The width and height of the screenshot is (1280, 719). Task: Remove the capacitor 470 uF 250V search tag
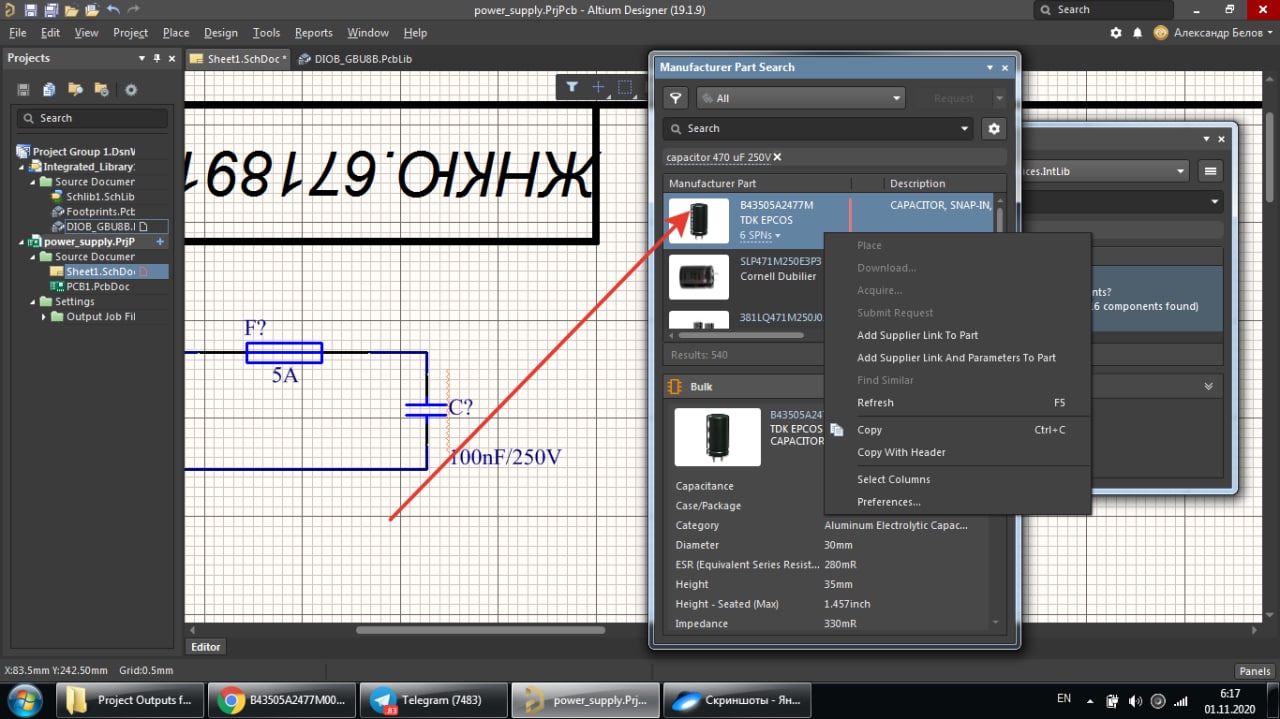tap(778, 157)
